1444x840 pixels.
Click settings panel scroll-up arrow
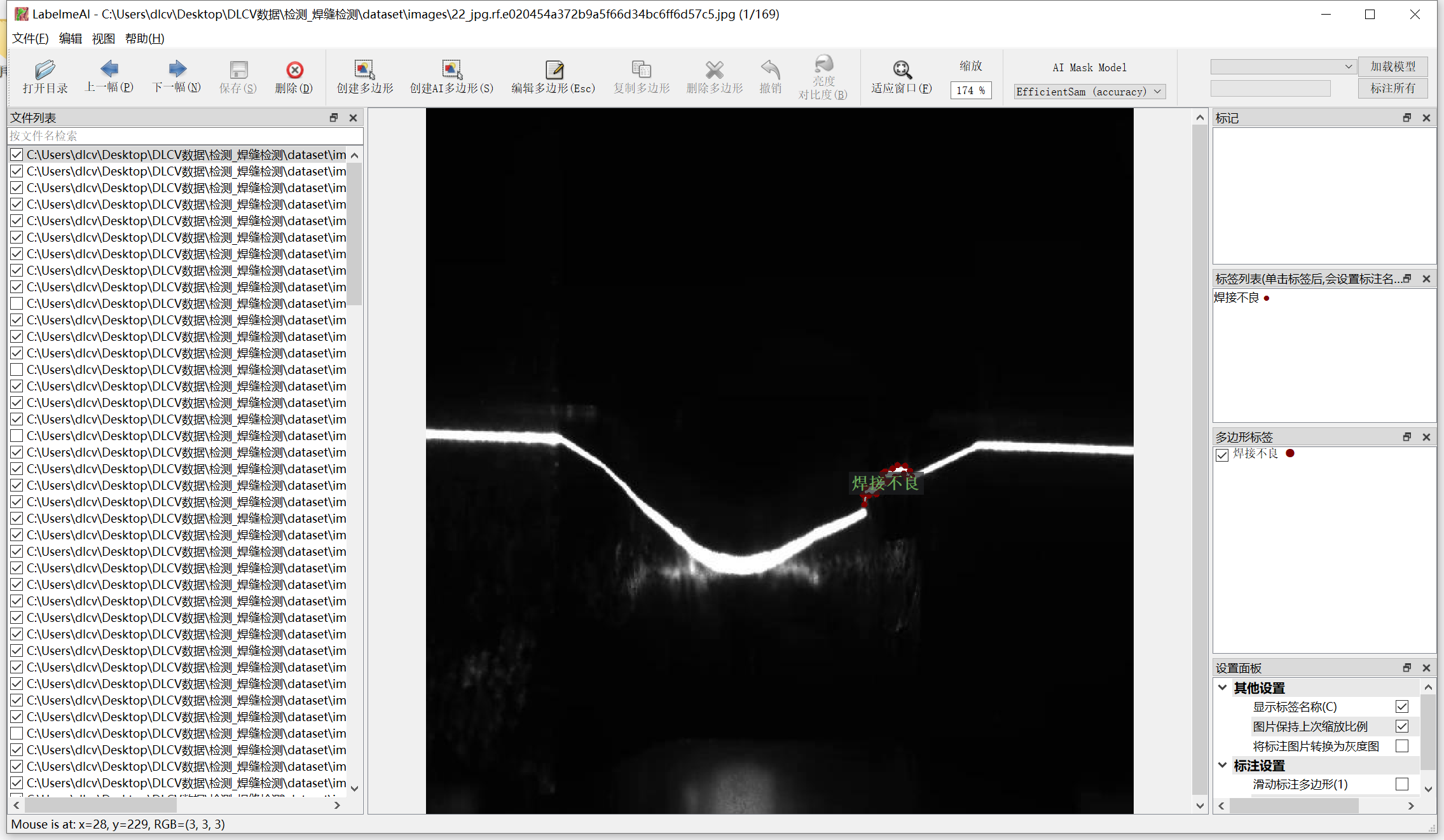pyautogui.click(x=1428, y=687)
